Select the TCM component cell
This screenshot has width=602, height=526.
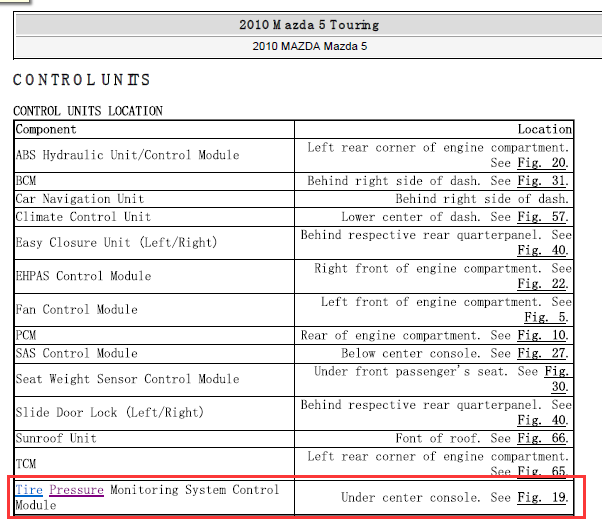[x=154, y=463]
